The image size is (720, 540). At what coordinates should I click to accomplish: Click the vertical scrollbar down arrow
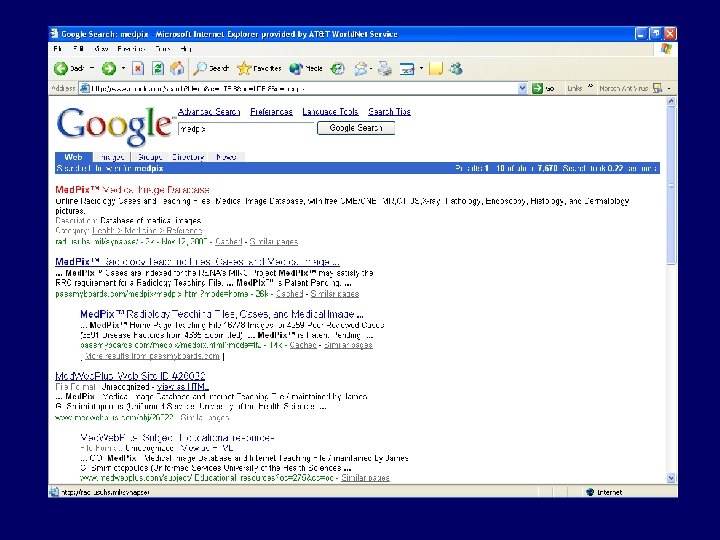pyautogui.click(x=671, y=478)
